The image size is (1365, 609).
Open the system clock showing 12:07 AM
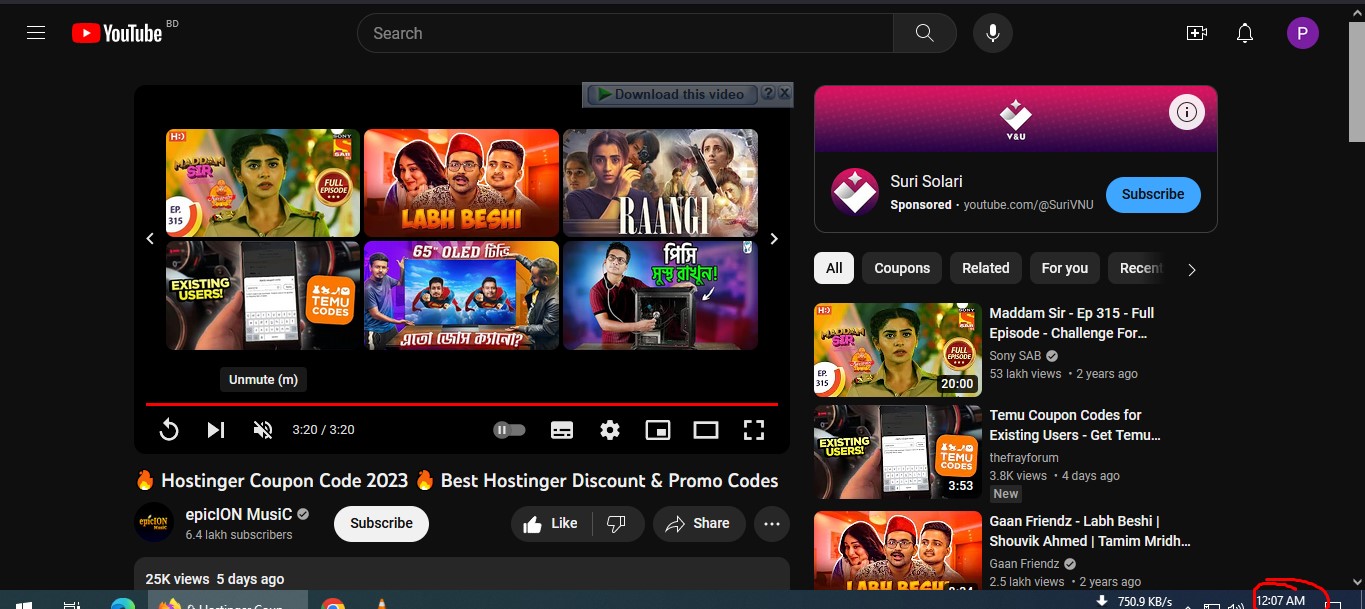click(1281, 600)
